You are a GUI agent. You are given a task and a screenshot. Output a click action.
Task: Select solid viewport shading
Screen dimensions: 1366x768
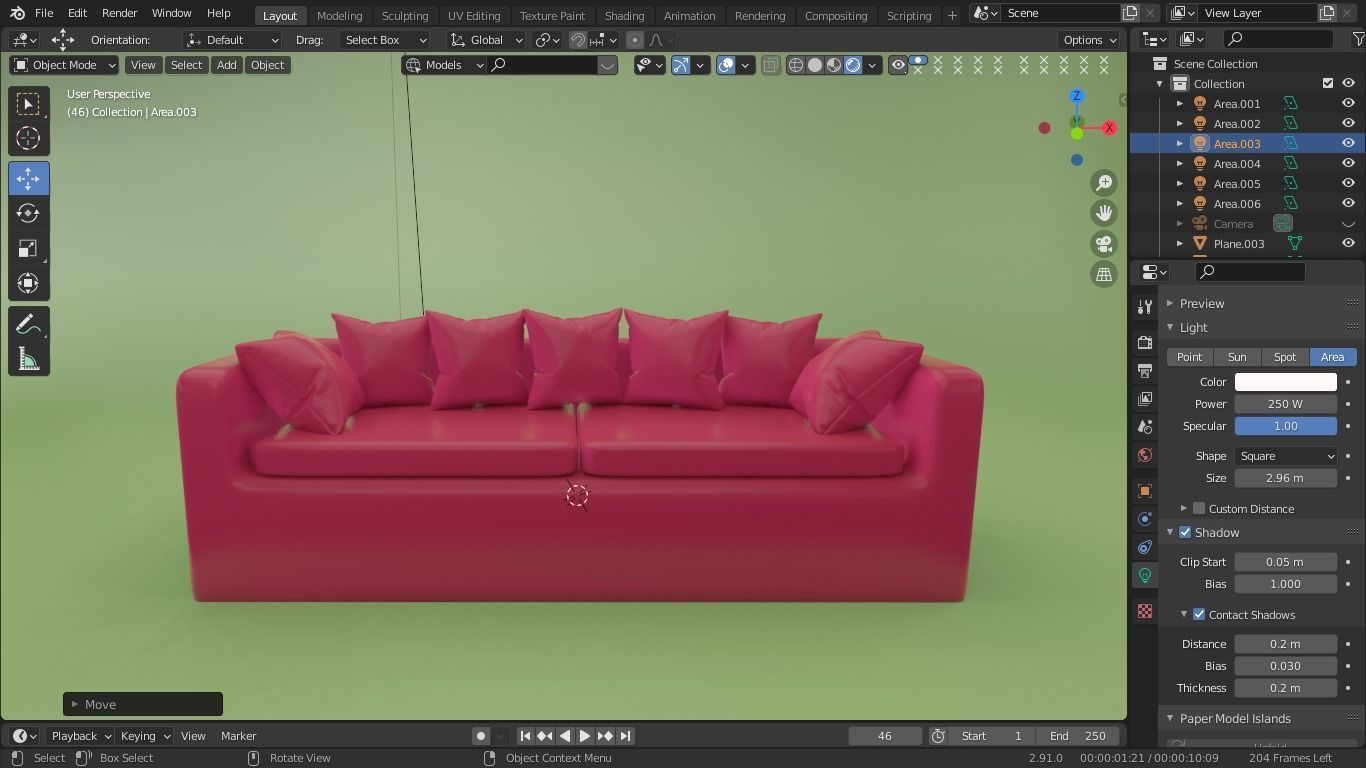point(815,65)
